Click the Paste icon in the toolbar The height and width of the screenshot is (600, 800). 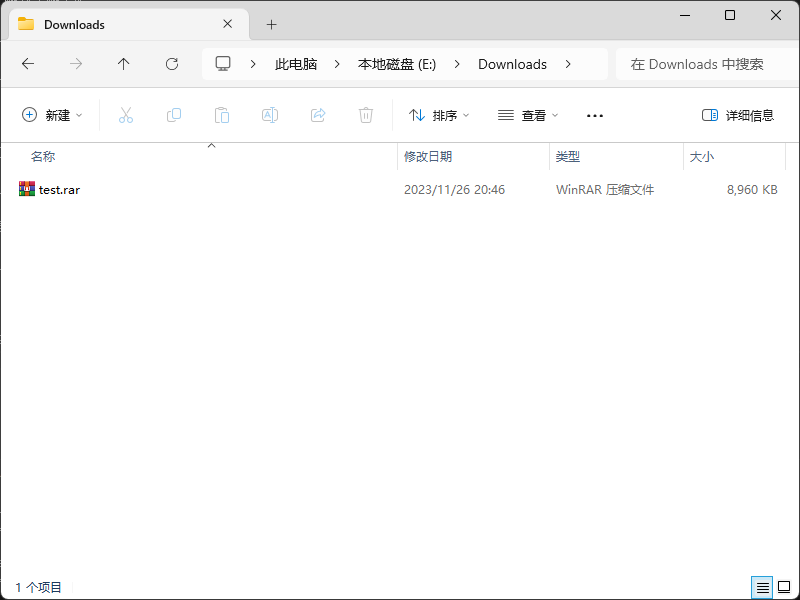click(221, 115)
